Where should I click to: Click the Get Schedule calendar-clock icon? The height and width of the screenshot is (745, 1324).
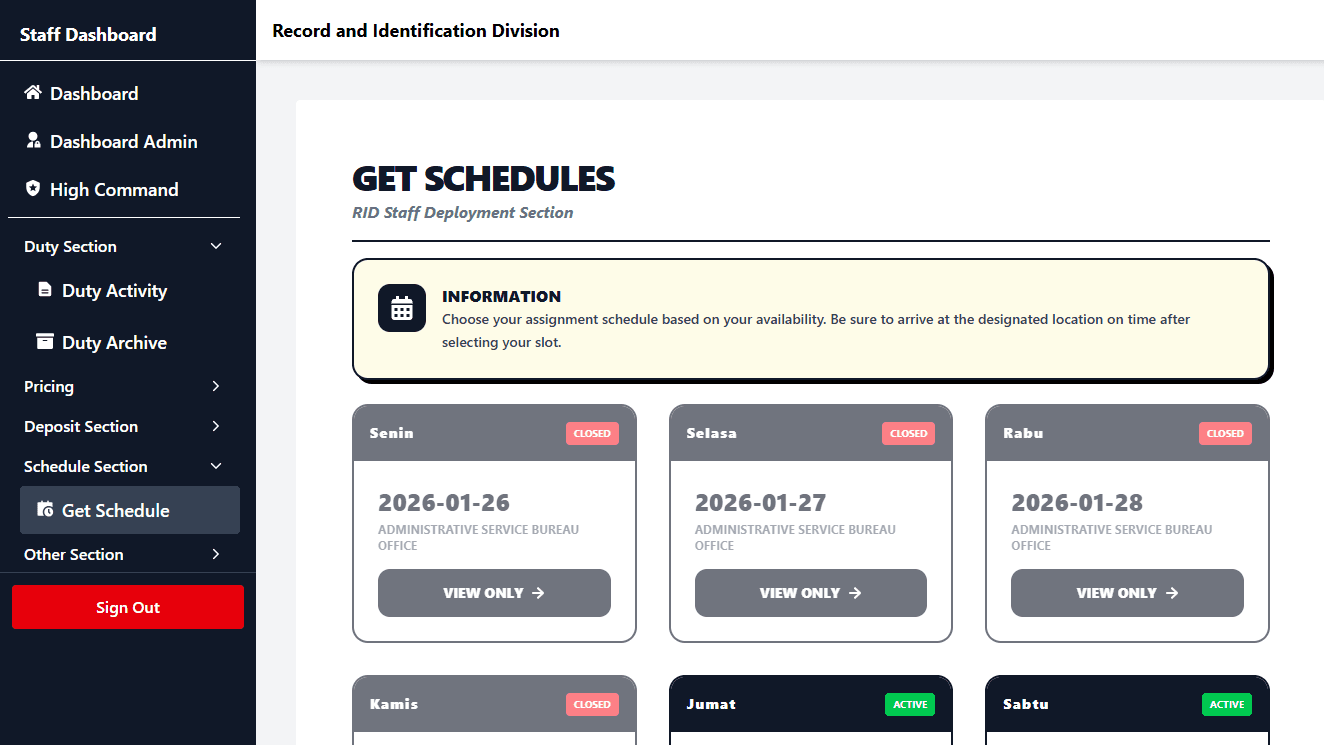[44, 510]
